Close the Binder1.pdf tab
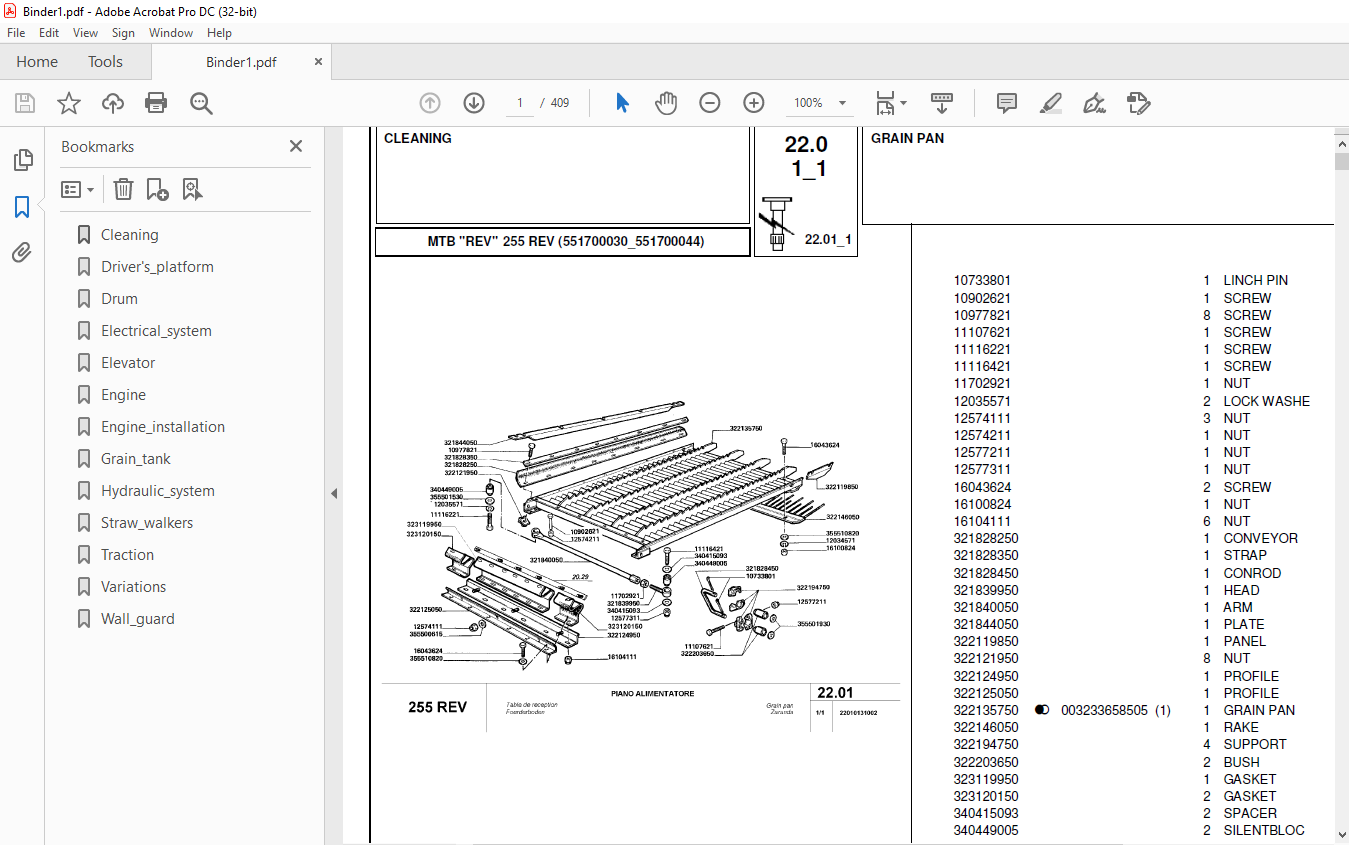 click(319, 61)
